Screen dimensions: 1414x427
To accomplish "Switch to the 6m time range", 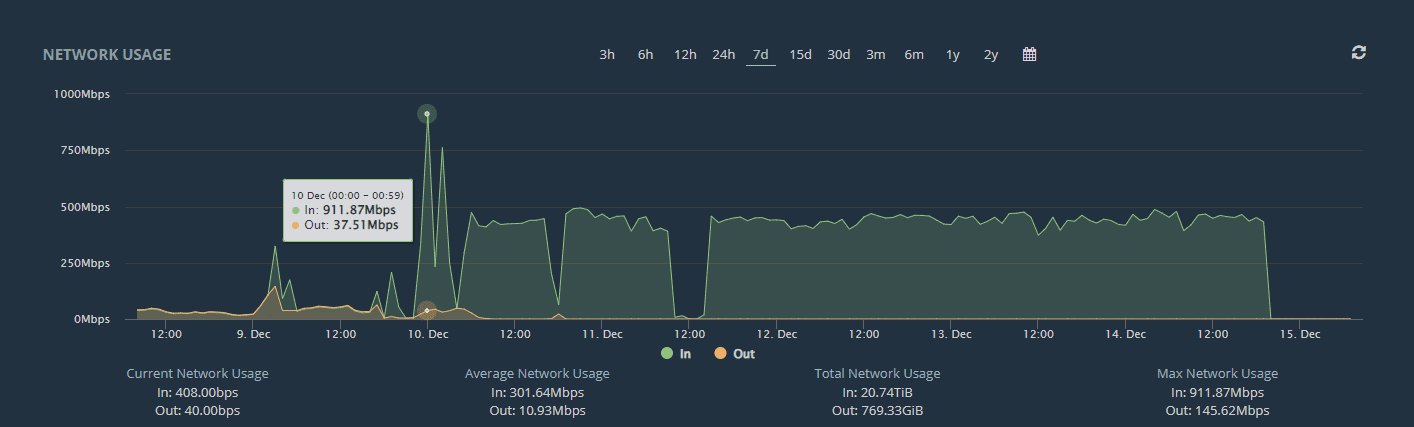I will click(914, 55).
